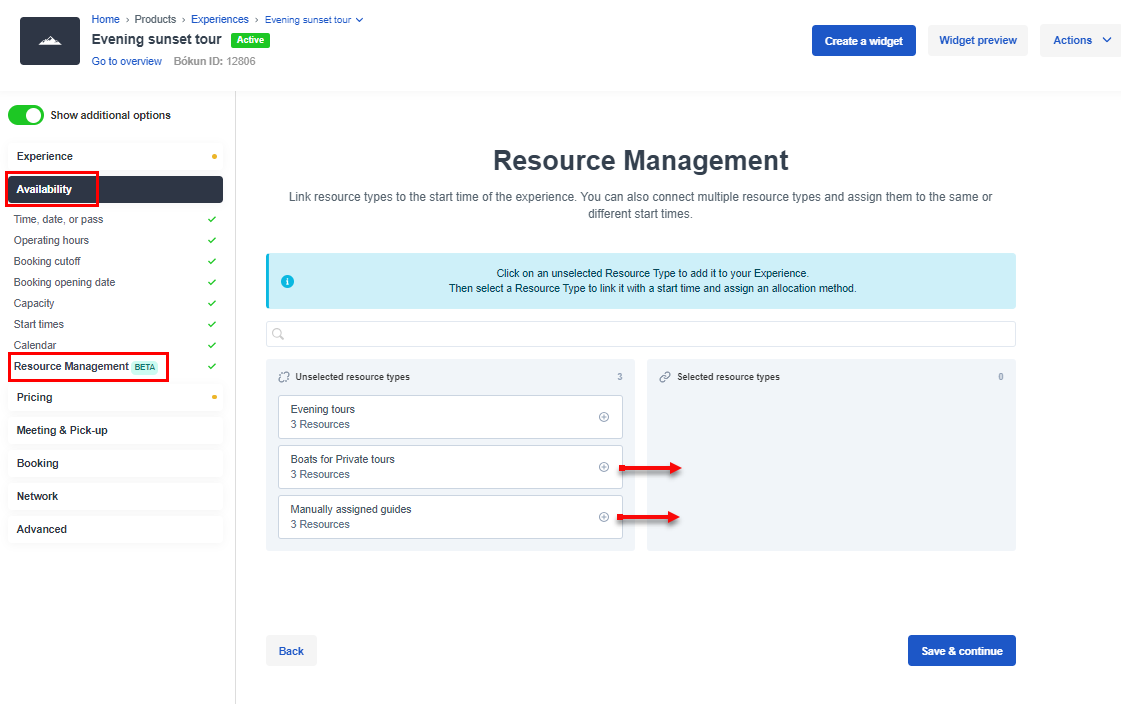1121x704 pixels.
Task: Add Evening tours with its plus icon
Action: pos(604,416)
